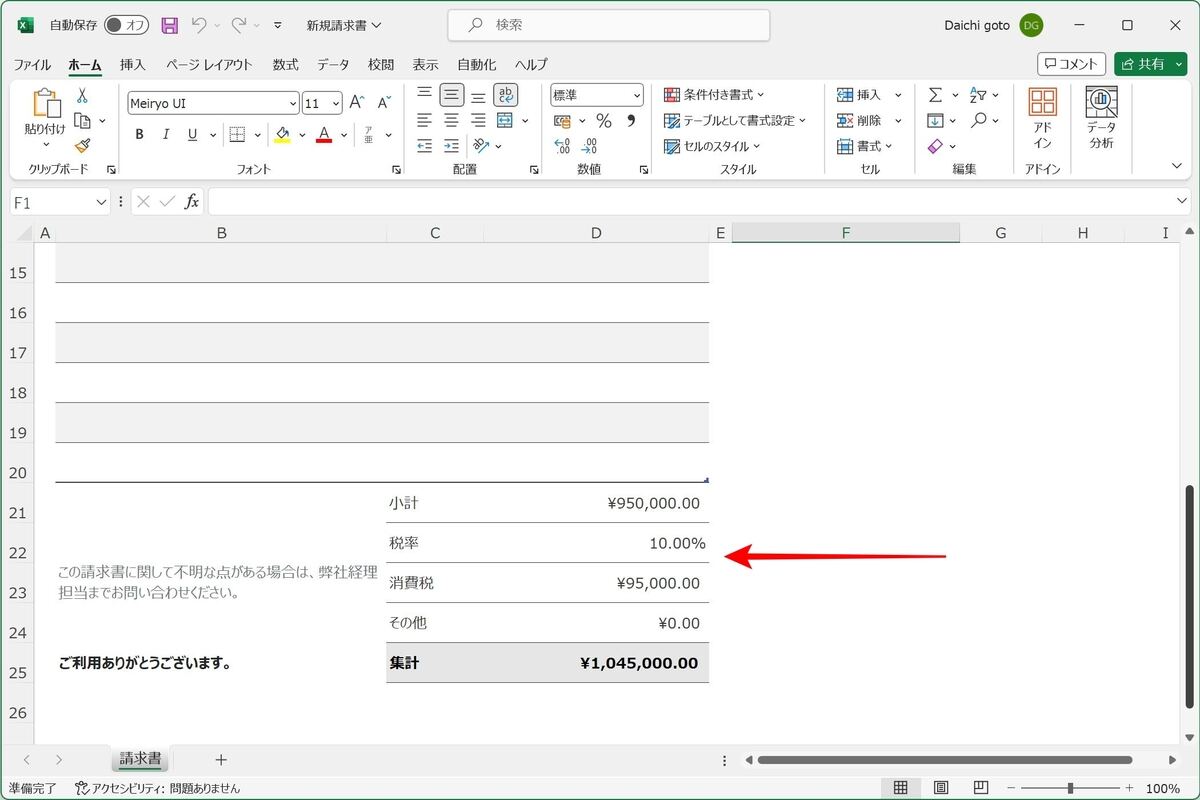Viewport: 1200px width, 800px height.
Task: Decrease decimal places
Action: click(589, 146)
